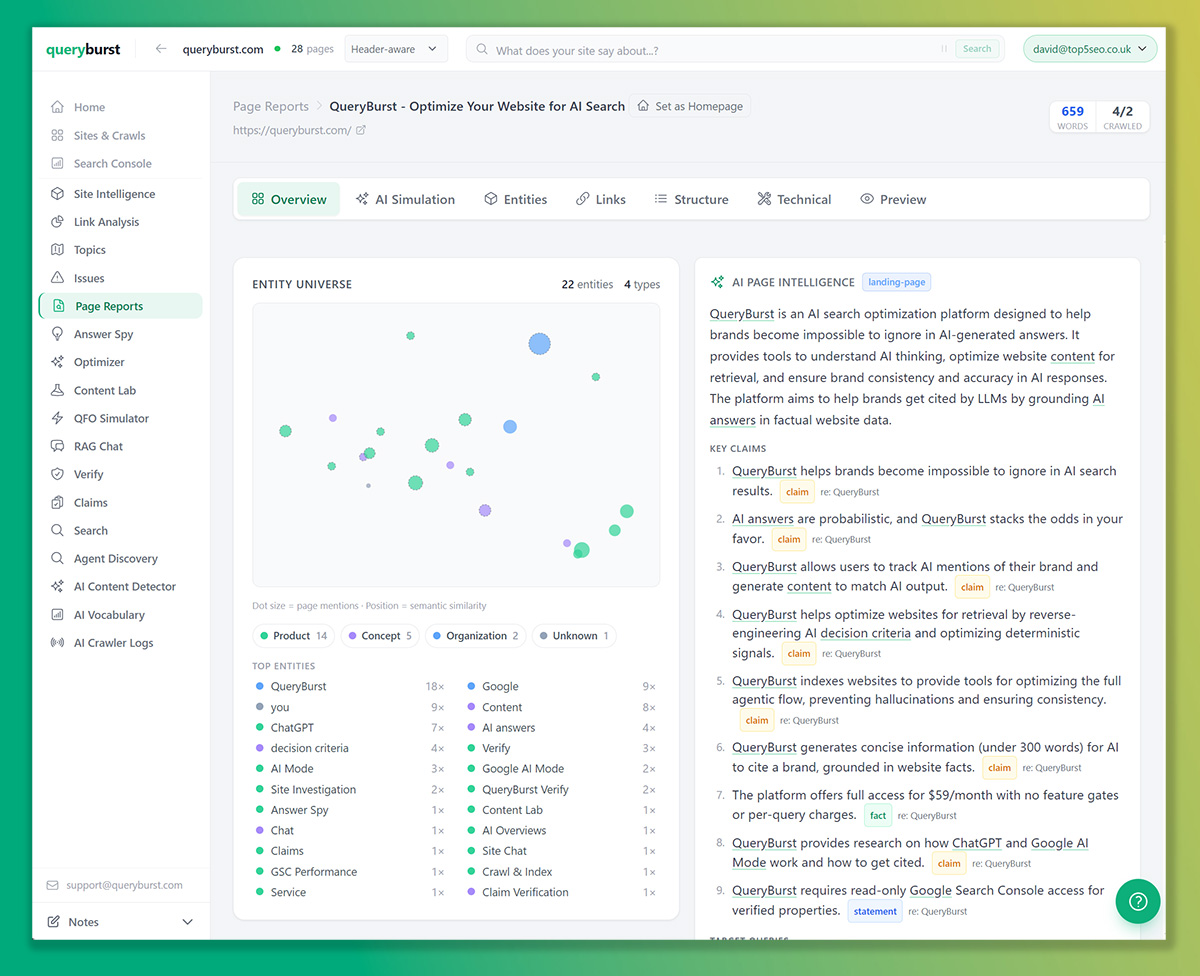This screenshot has width=1200, height=976.
Task: Click the '28 pages' indicator
Action: [312, 49]
